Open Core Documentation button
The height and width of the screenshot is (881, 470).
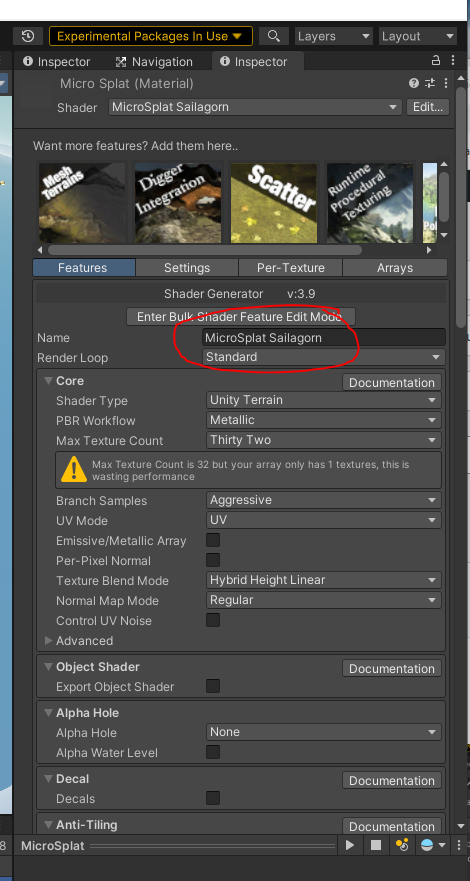click(392, 383)
